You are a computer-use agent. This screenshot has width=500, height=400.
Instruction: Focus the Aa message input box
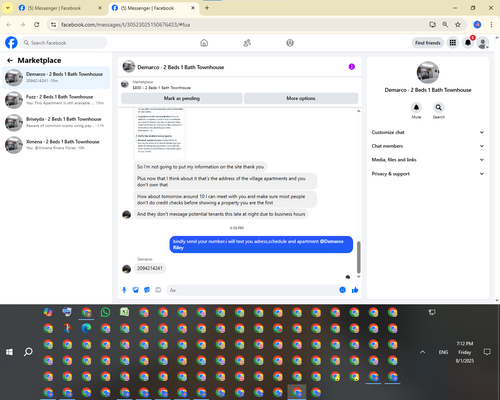(x=257, y=290)
